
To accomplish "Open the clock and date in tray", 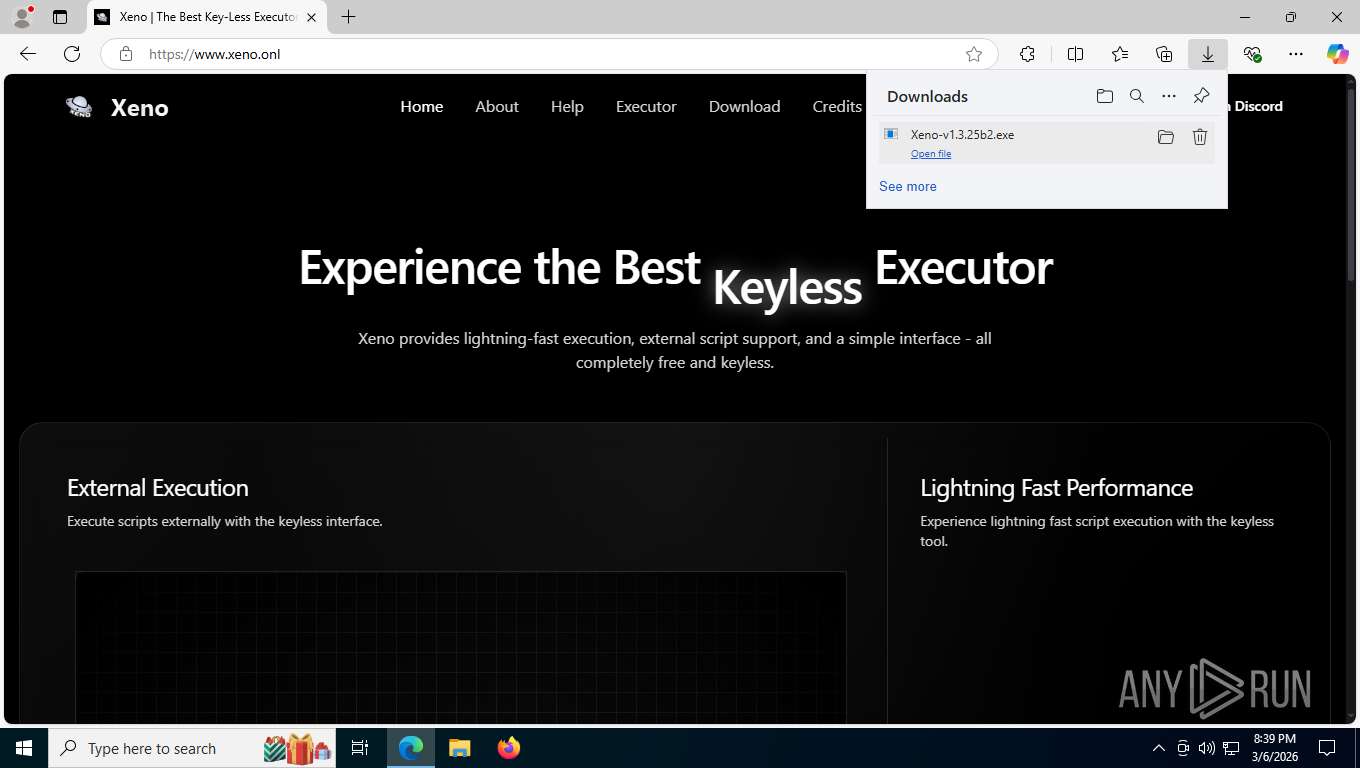I will (x=1274, y=748).
